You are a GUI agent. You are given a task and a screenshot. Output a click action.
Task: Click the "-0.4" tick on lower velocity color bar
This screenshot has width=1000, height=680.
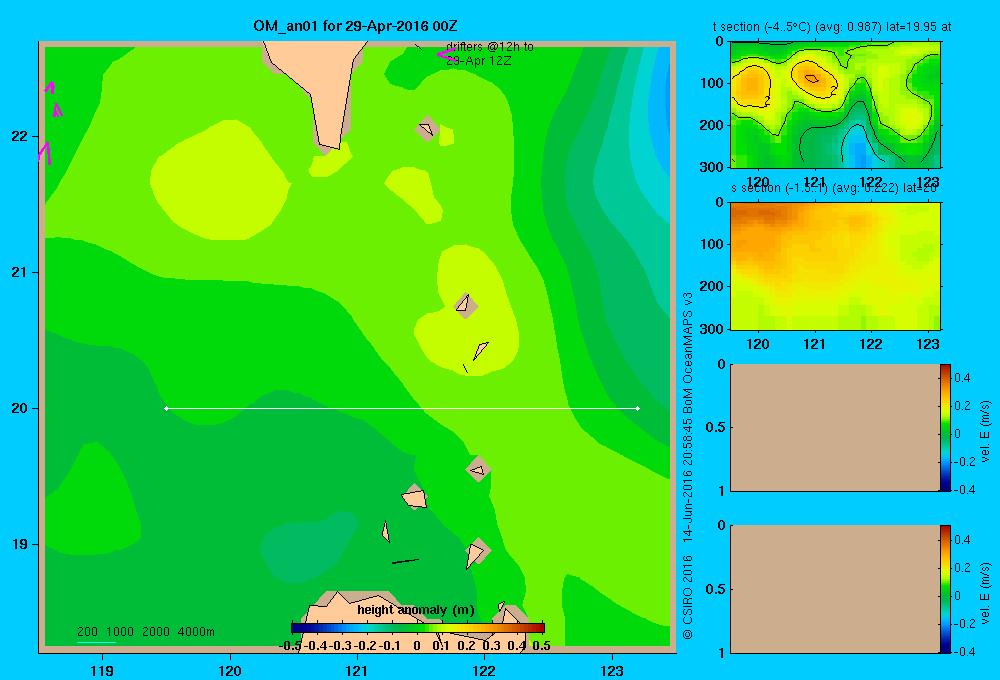(x=964, y=652)
